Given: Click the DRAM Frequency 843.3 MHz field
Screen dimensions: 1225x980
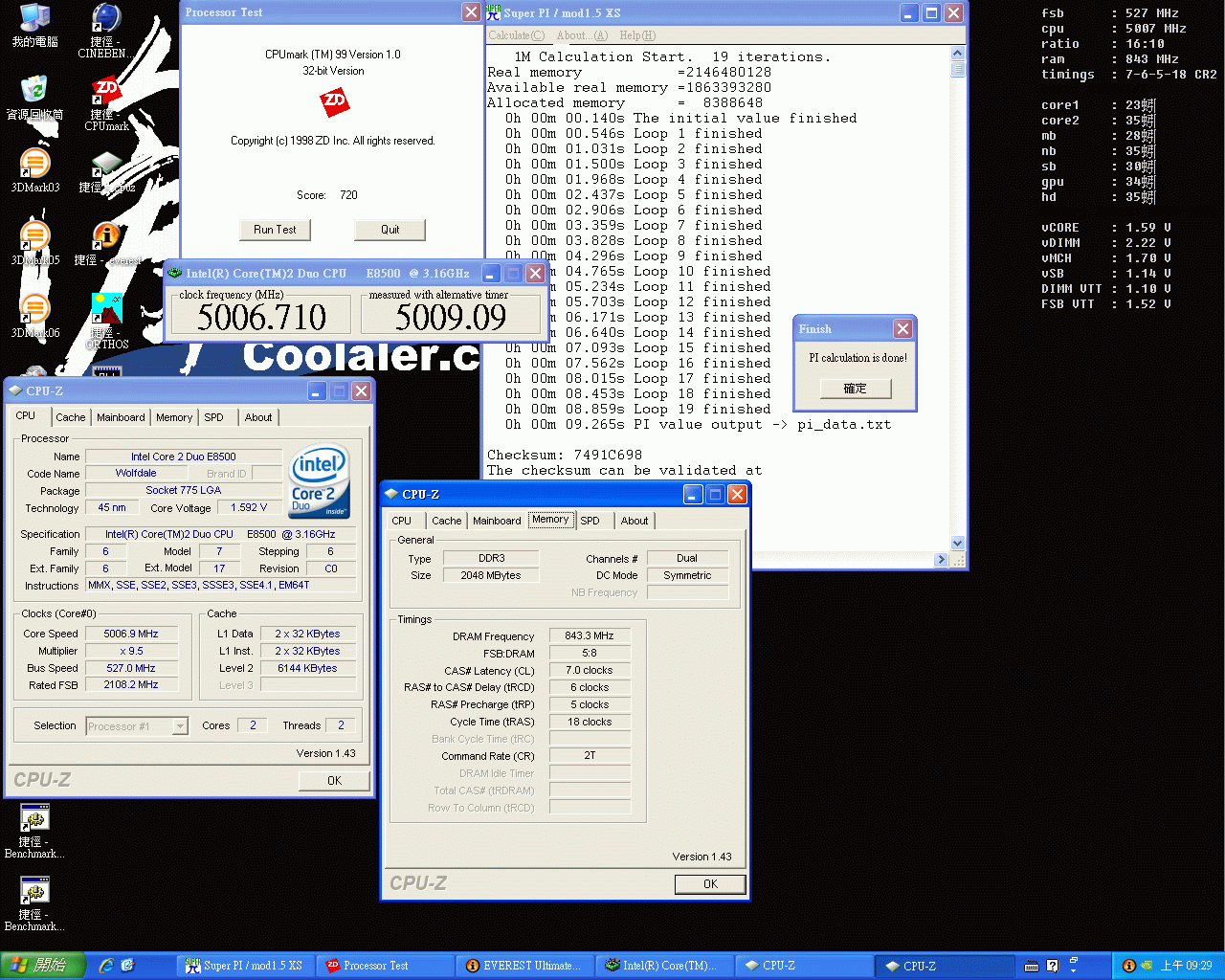Looking at the screenshot, I should pos(590,635).
